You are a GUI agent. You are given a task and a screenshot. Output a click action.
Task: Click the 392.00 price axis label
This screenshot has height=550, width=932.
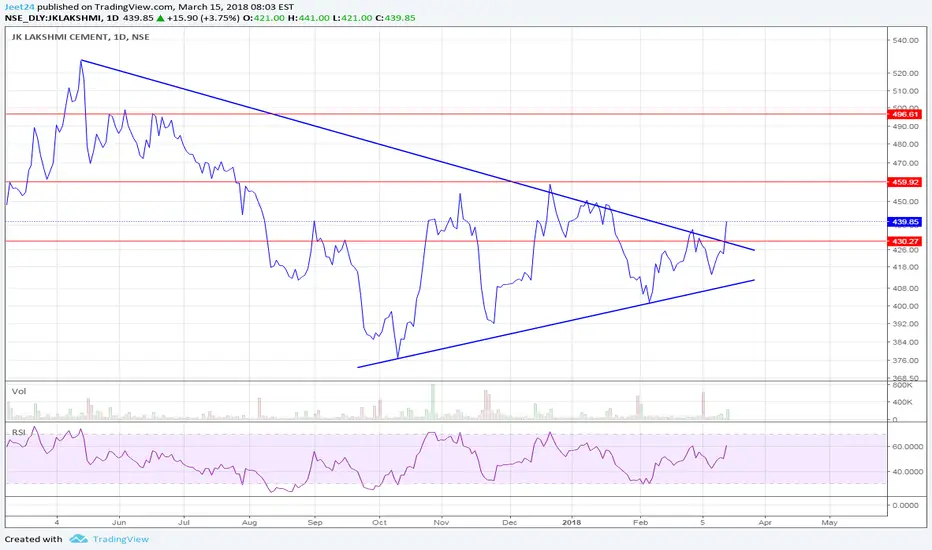[x=906, y=324]
